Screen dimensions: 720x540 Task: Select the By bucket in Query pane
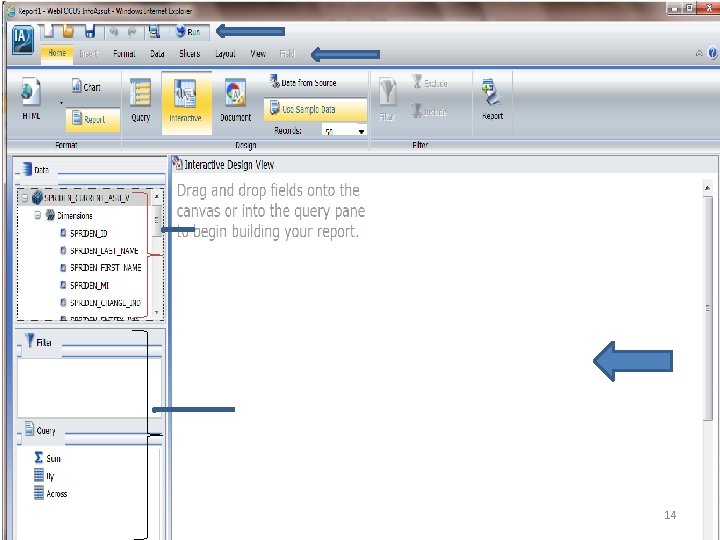coord(44,475)
